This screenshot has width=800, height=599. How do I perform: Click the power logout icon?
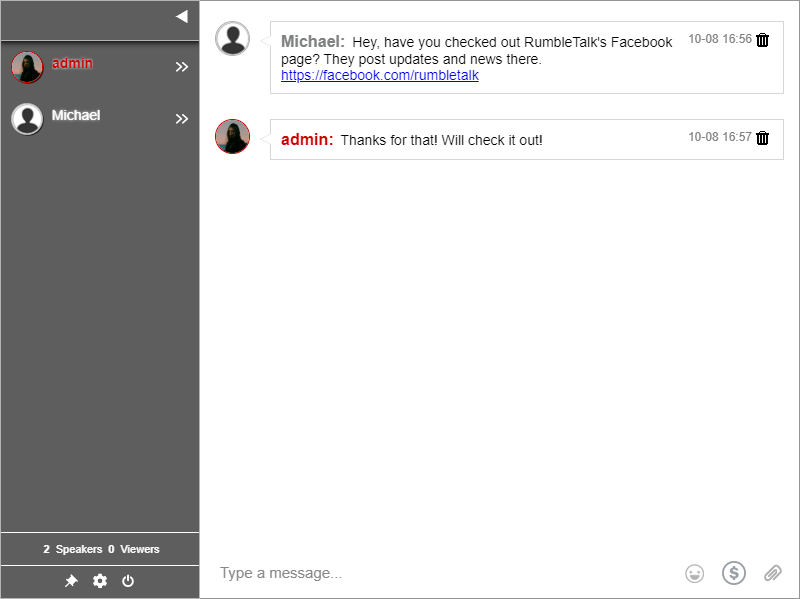point(128,581)
